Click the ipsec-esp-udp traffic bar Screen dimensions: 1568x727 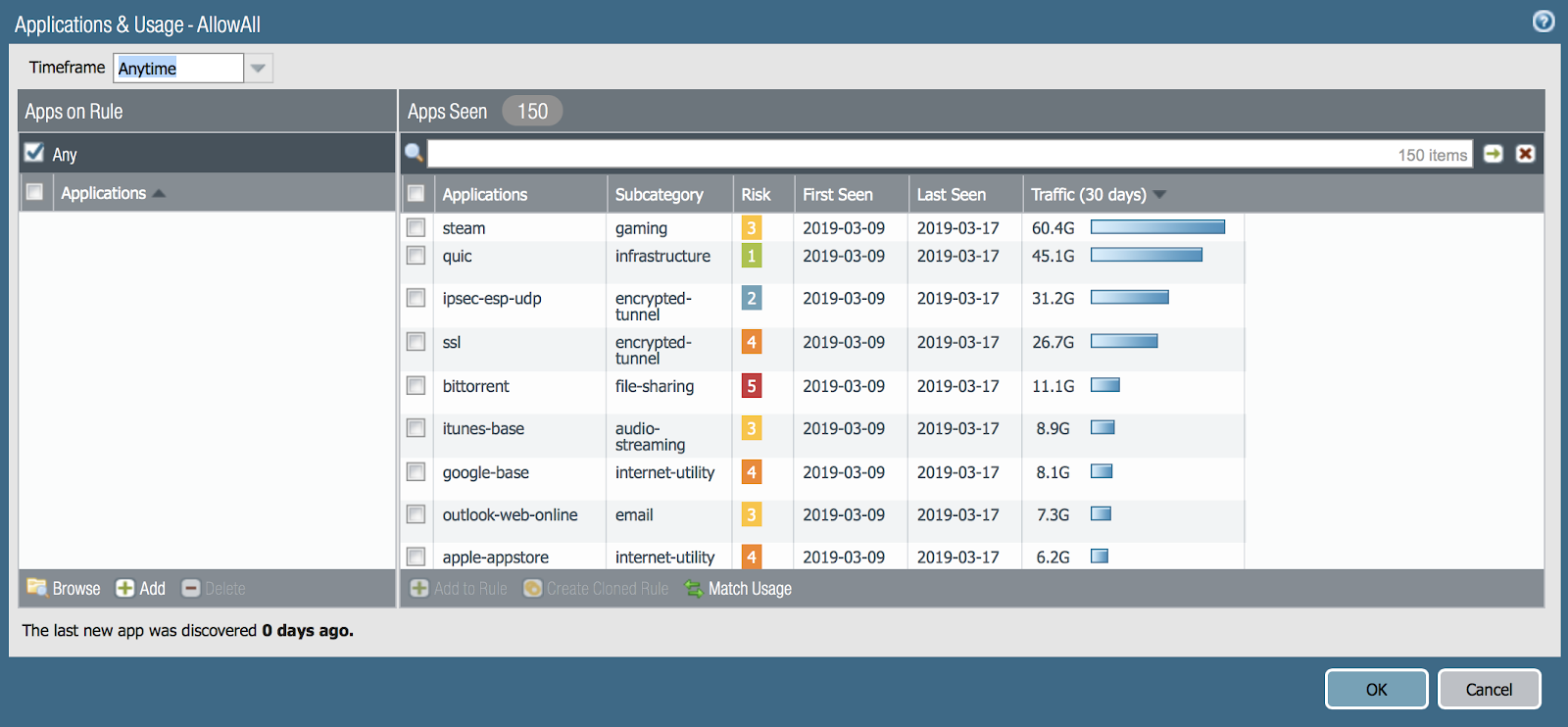pyautogui.click(x=1130, y=297)
